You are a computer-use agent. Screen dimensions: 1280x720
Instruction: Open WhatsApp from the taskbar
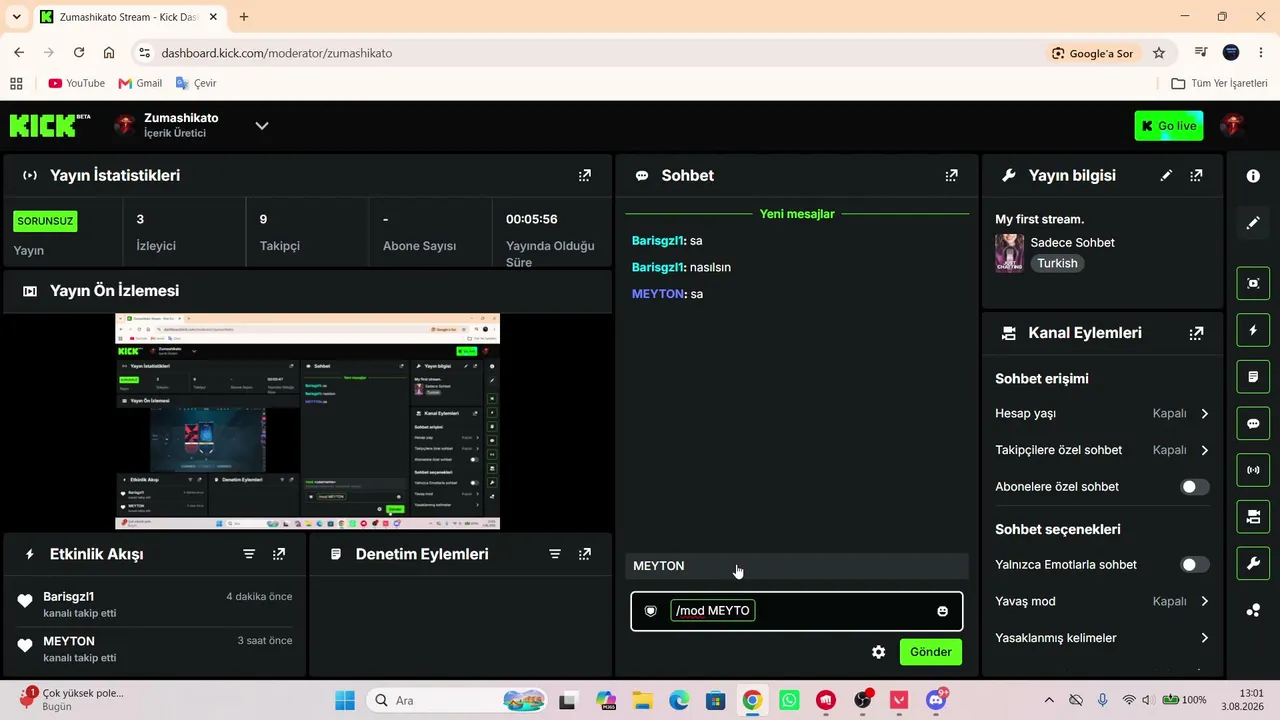[x=789, y=700]
